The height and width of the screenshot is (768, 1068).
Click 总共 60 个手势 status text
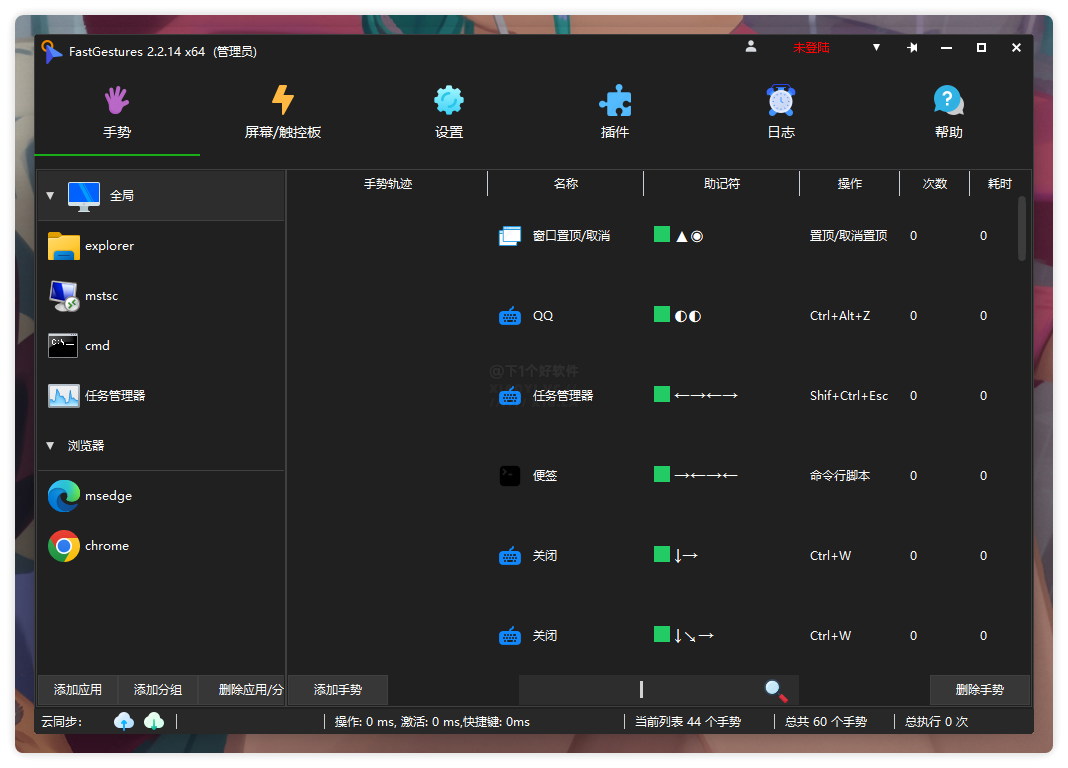[826, 722]
